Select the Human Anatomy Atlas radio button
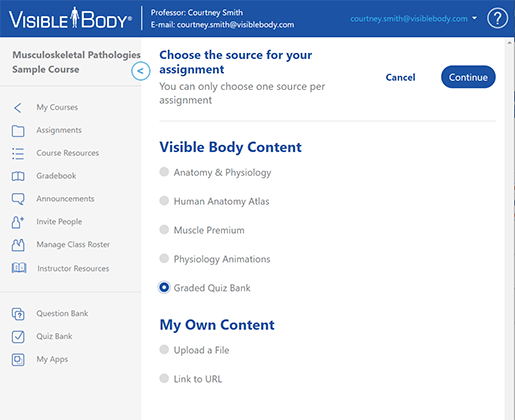The height and width of the screenshot is (420, 515). pyautogui.click(x=164, y=201)
